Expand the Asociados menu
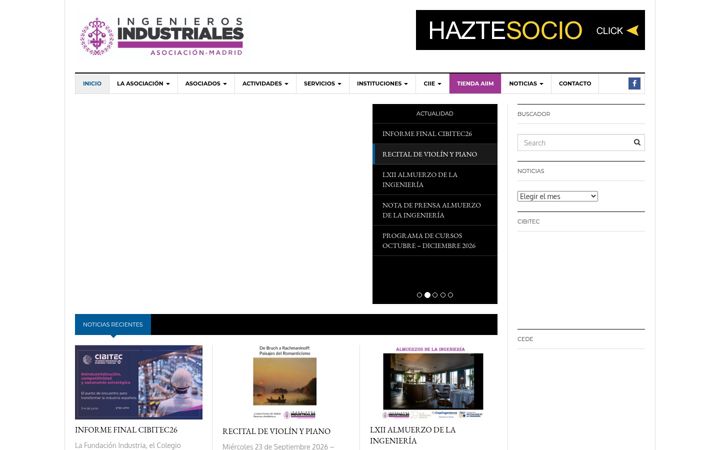720x450 pixels. [x=206, y=84]
